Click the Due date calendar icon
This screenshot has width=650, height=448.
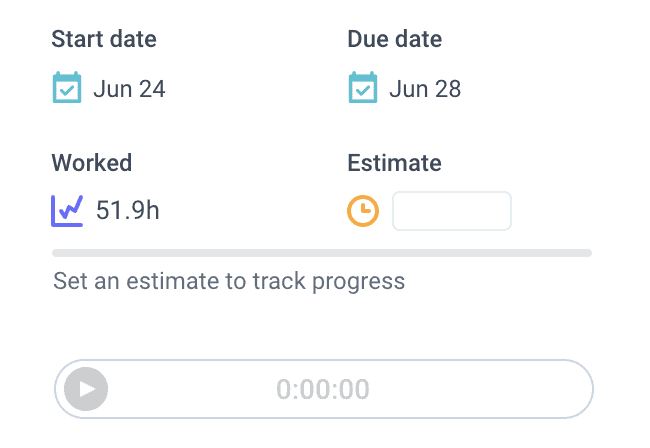tap(363, 87)
